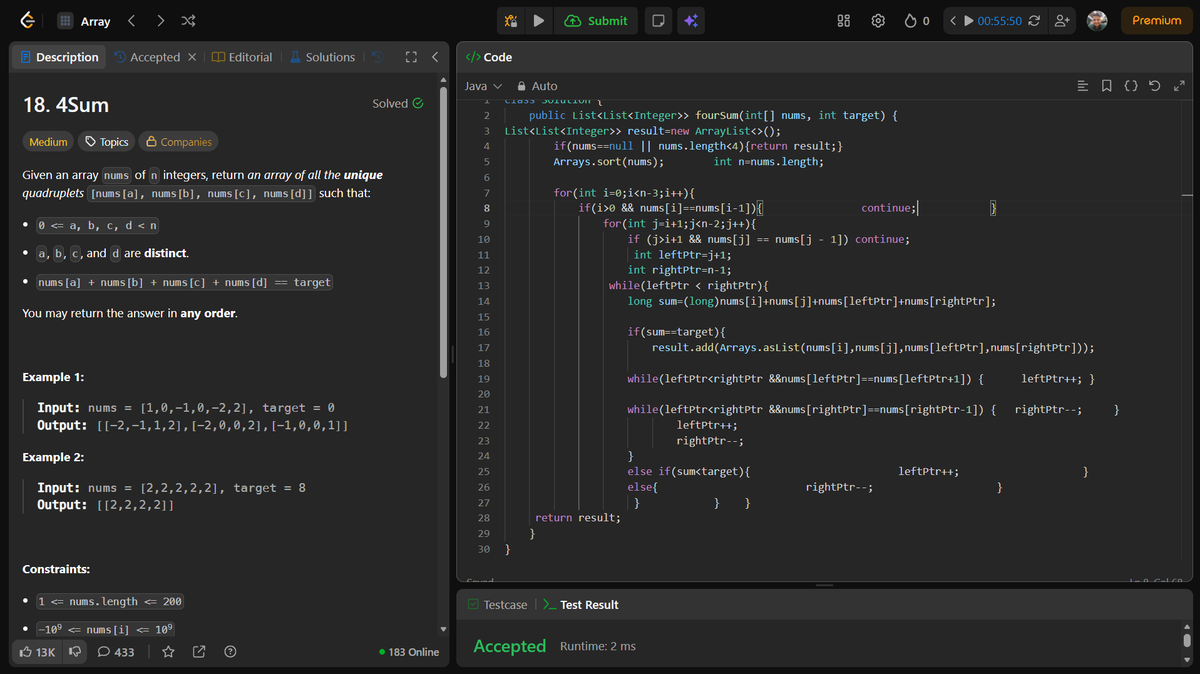Switch to the Accepted tab
The image size is (1200, 674).
point(147,57)
